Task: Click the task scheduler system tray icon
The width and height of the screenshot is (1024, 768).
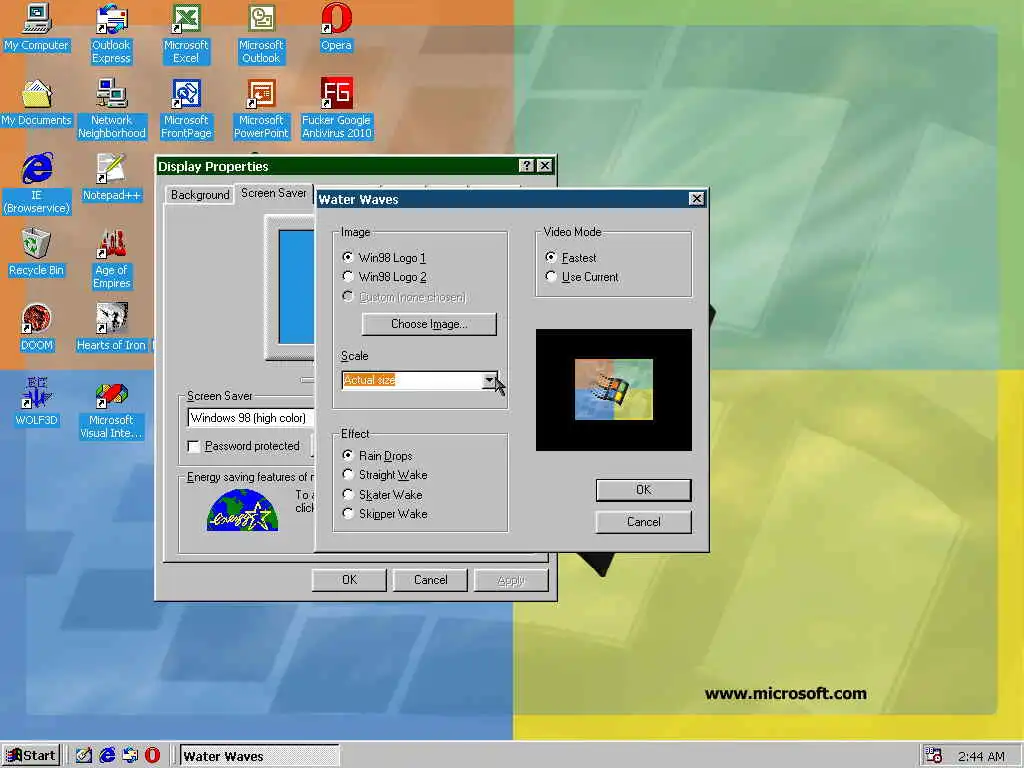Action: click(x=934, y=756)
